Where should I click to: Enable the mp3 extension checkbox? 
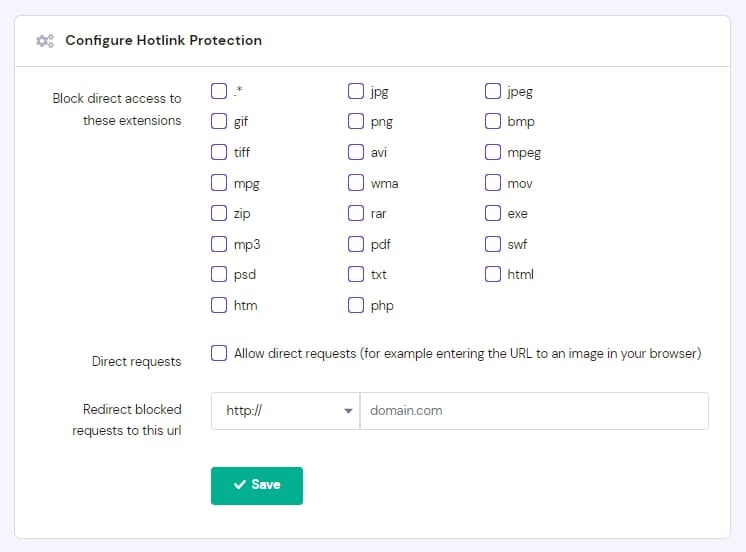(219, 244)
